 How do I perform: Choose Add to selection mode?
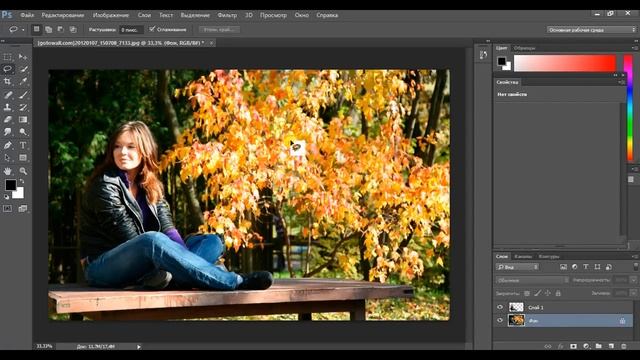point(49,29)
